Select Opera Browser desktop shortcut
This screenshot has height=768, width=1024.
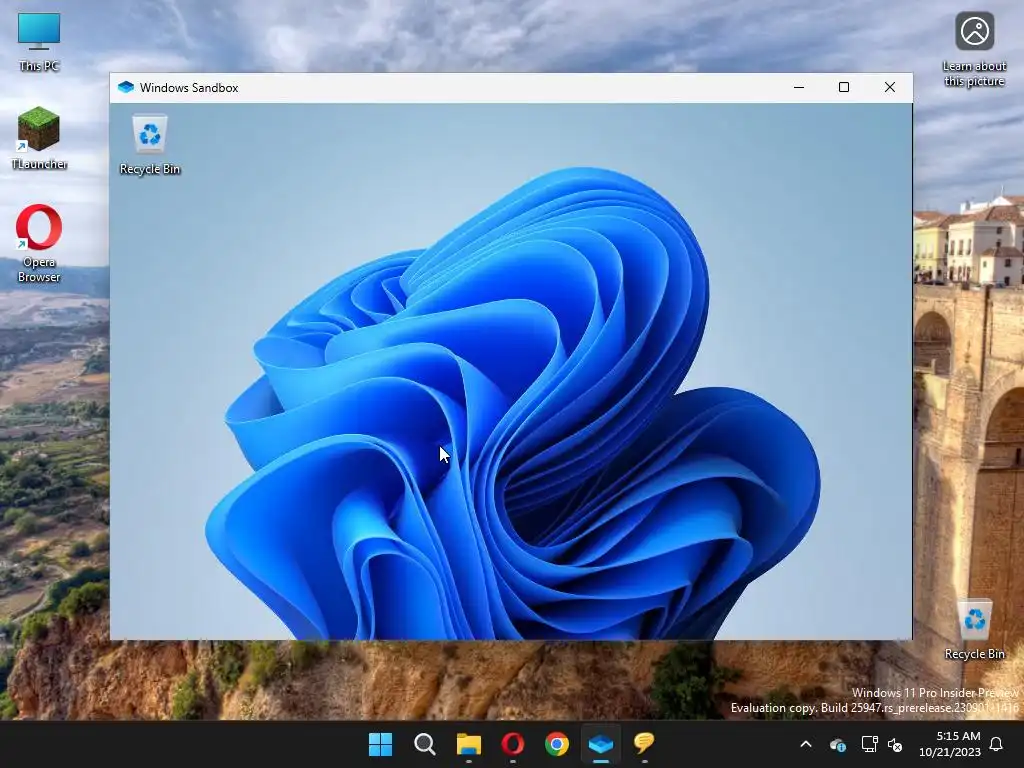coord(39,244)
